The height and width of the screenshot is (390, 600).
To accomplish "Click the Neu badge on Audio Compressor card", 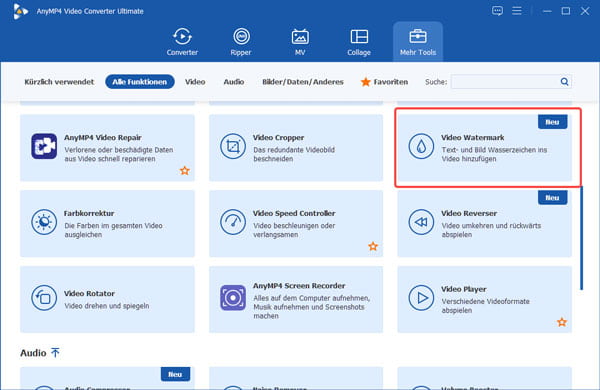I will (175, 374).
